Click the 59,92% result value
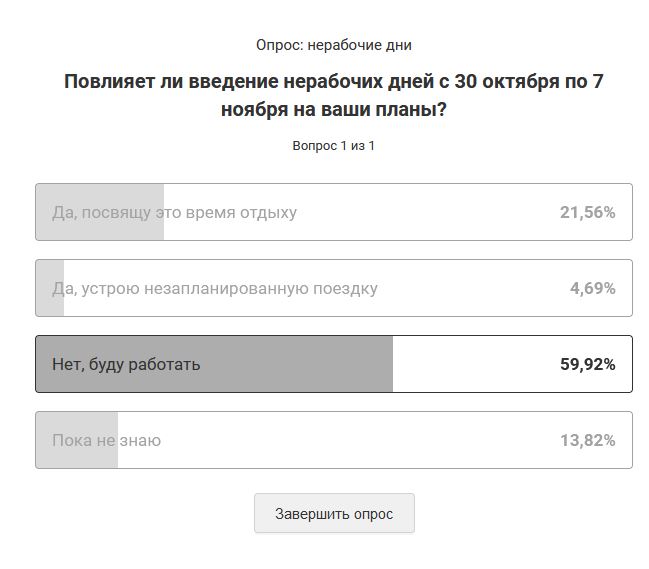 [x=587, y=364]
